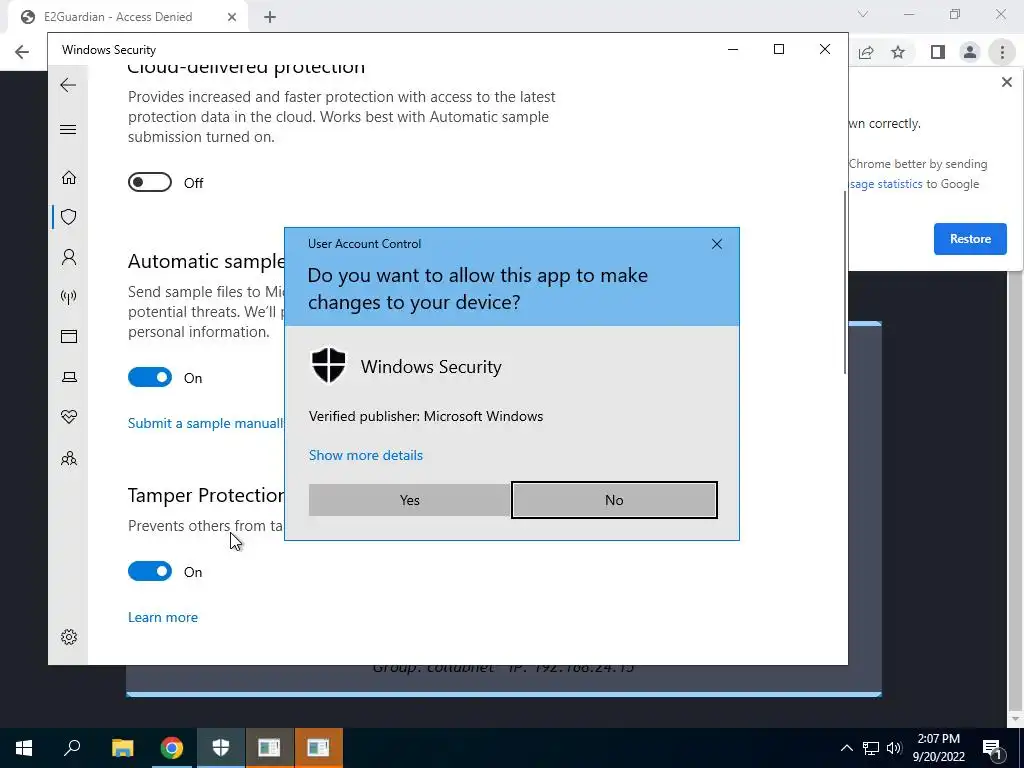Minimize the Windows Security window
This screenshot has height=768, width=1024.
pyautogui.click(x=733, y=50)
